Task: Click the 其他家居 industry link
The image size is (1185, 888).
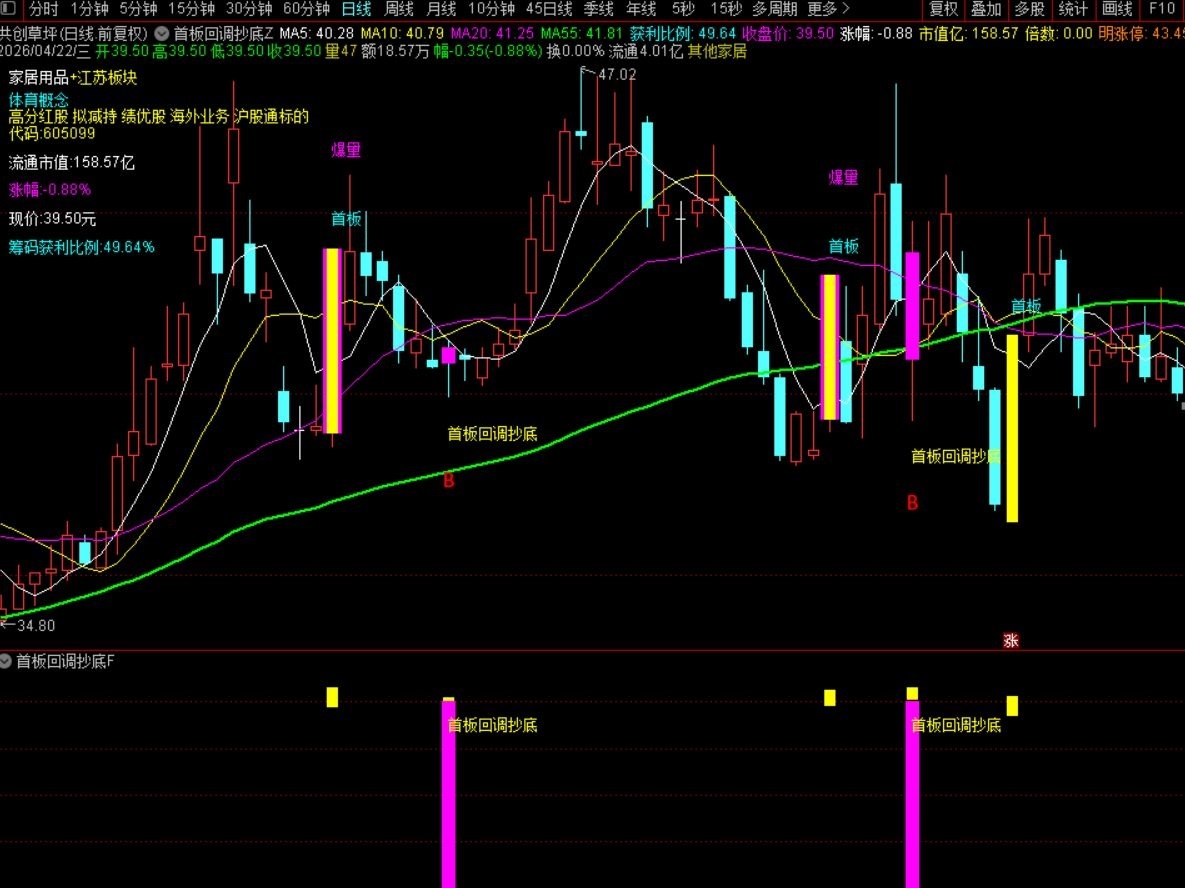Action: 716,51
